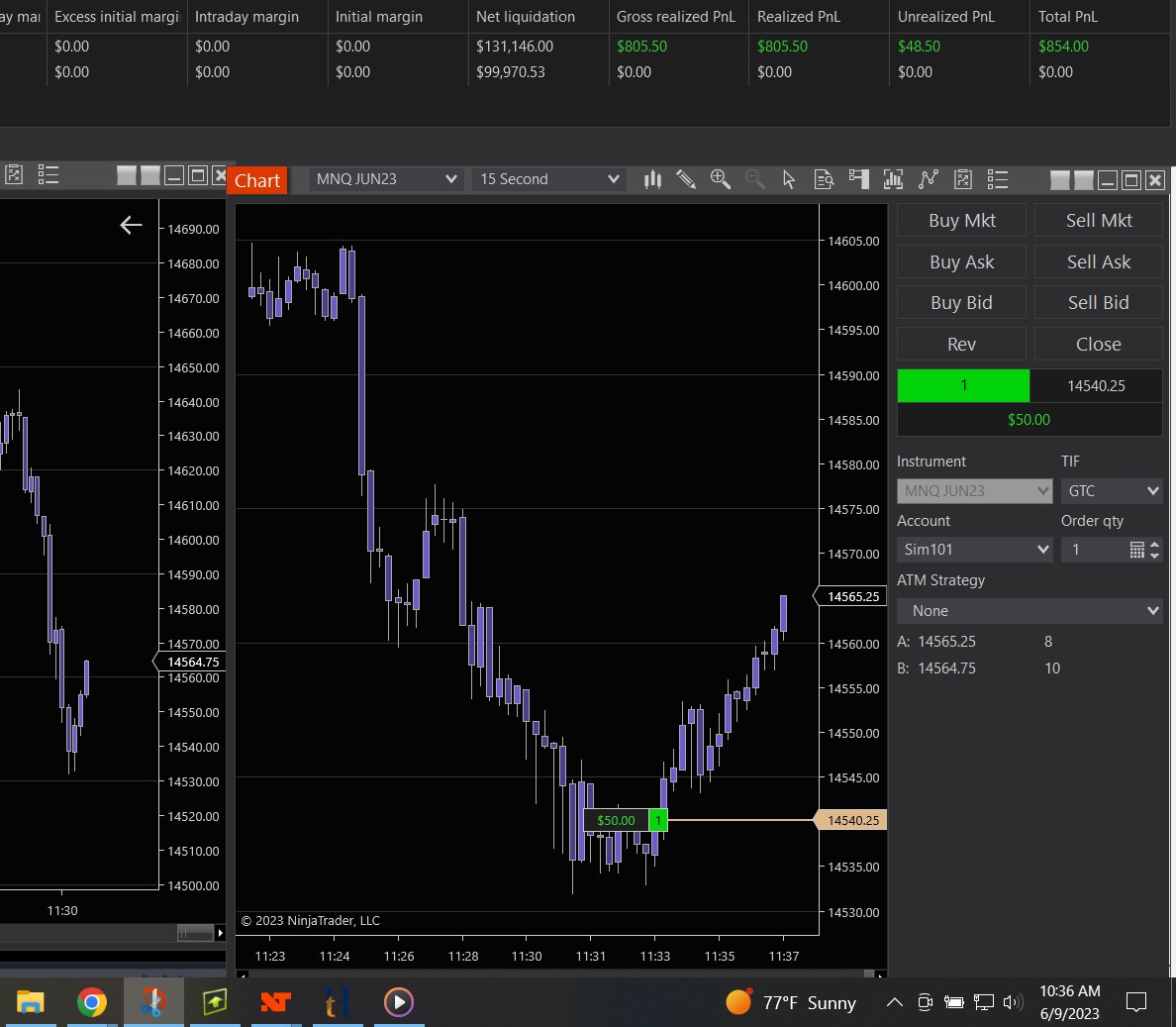Open the data box icon
The width and height of the screenshot is (1176, 1027).
(824, 179)
